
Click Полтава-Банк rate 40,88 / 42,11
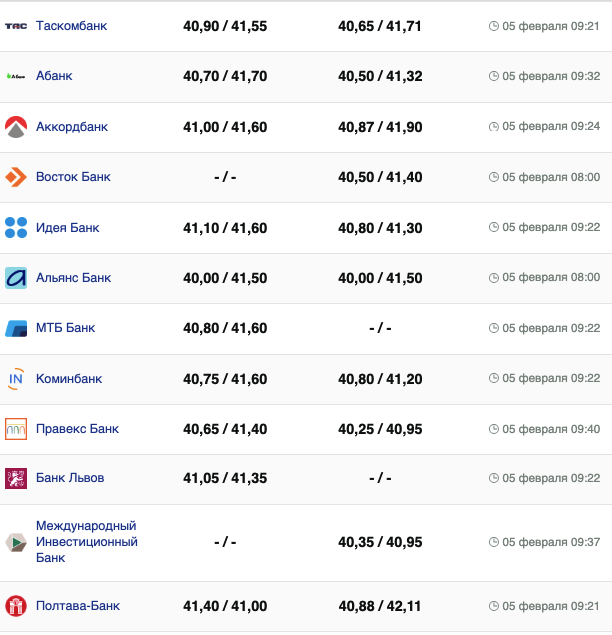pos(380,606)
